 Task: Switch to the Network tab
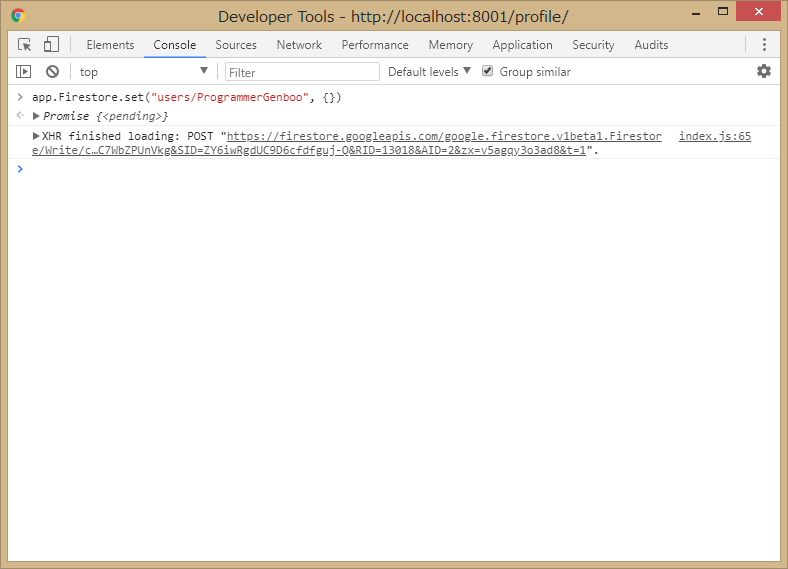click(x=299, y=45)
